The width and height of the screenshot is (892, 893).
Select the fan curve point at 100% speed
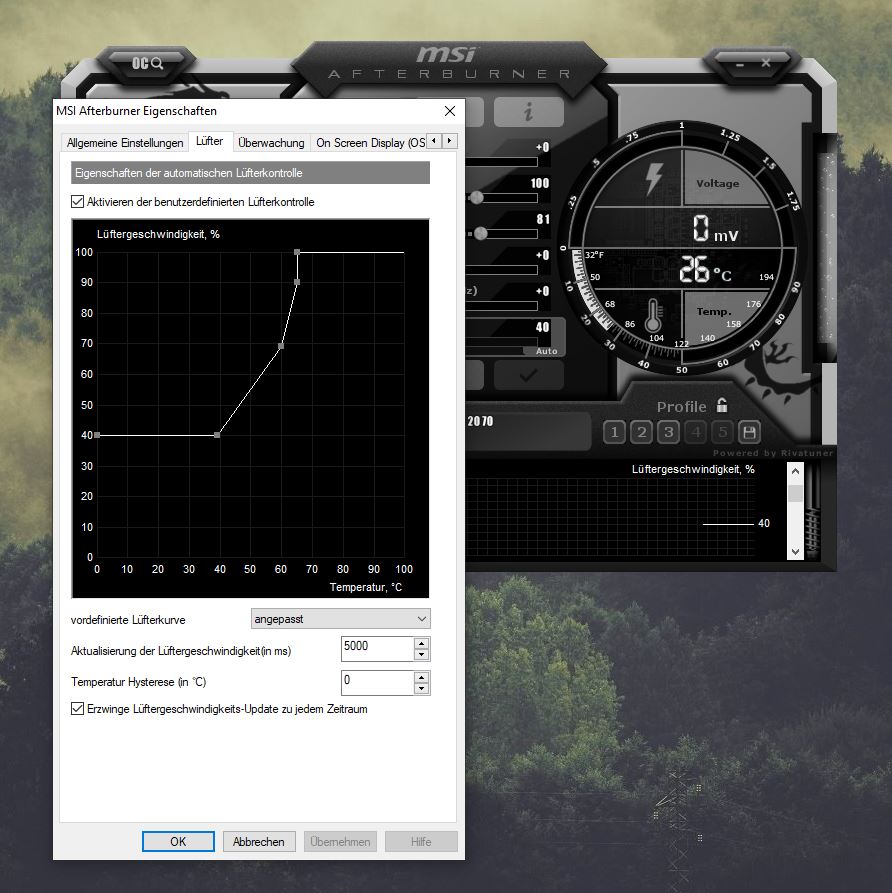tap(297, 252)
